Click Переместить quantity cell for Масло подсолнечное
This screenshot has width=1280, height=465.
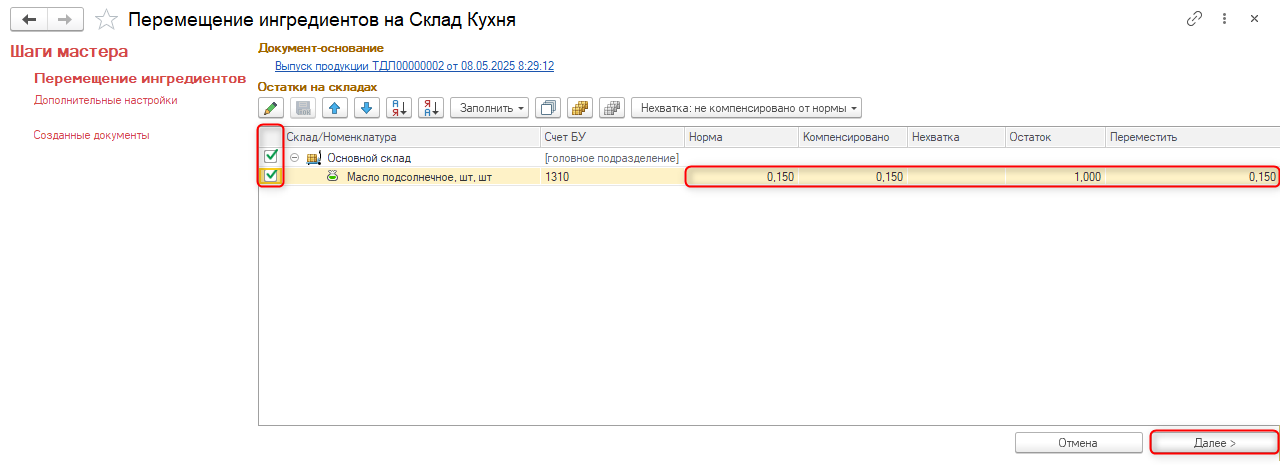coord(1190,177)
